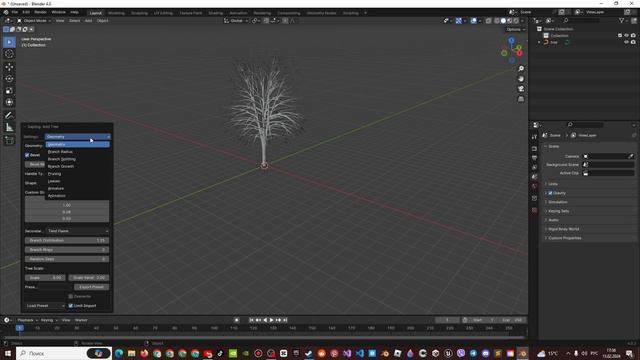
Task: Disable Collection render camera icon
Action: point(633,36)
